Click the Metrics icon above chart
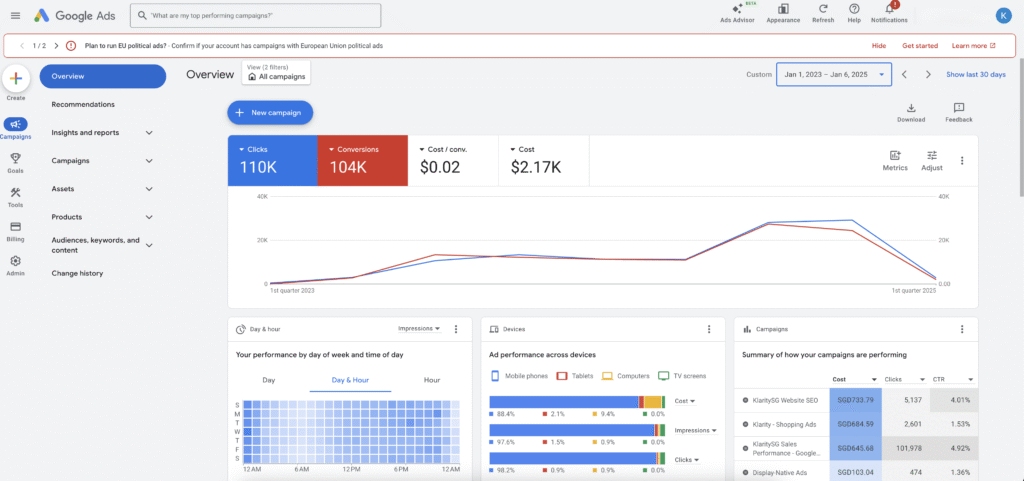The width and height of the screenshot is (1024, 481). click(895, 156)
